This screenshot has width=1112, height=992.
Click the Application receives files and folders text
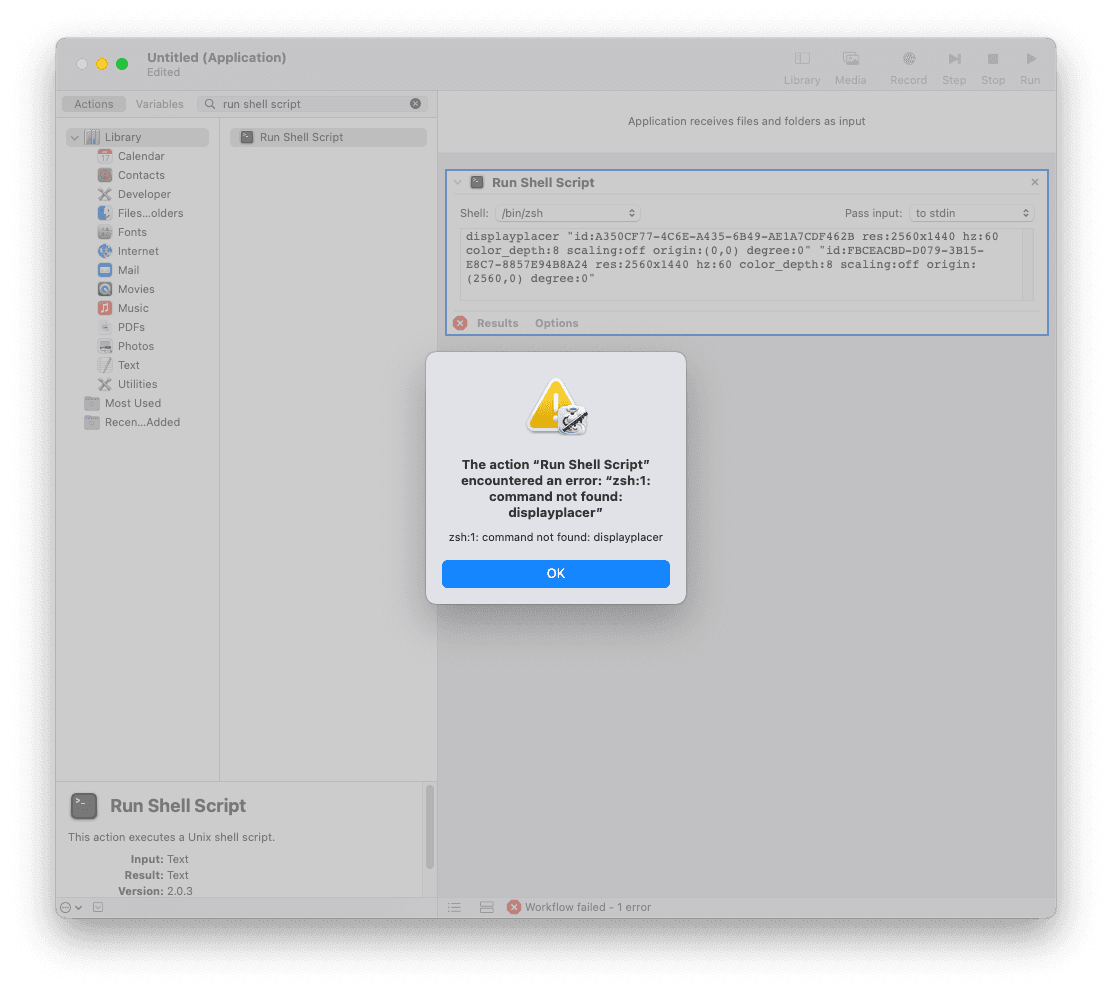(x=746, y=121)
